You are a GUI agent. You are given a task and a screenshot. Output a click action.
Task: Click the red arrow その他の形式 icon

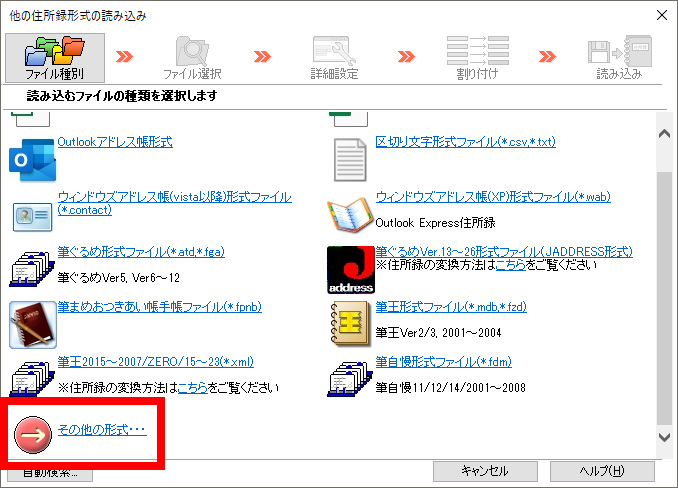click(x=33, y=435)
